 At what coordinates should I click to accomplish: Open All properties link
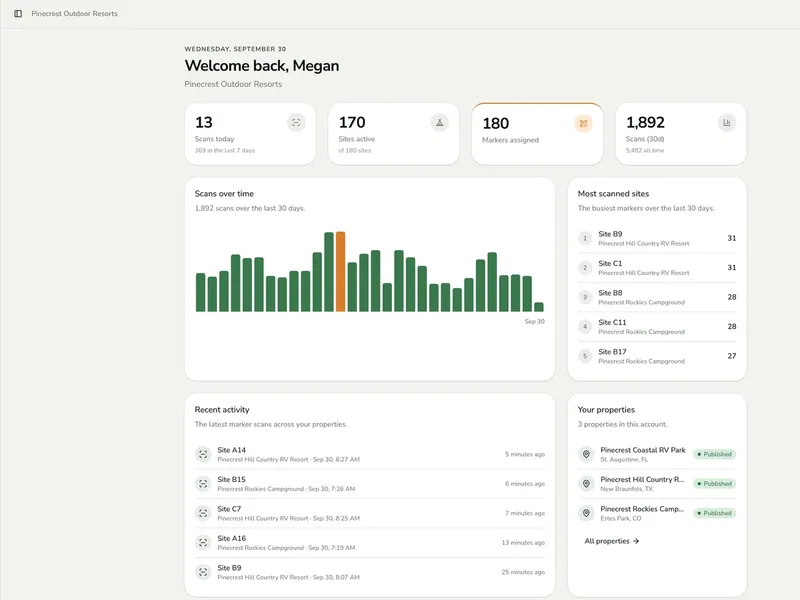[x=612, y=541]
